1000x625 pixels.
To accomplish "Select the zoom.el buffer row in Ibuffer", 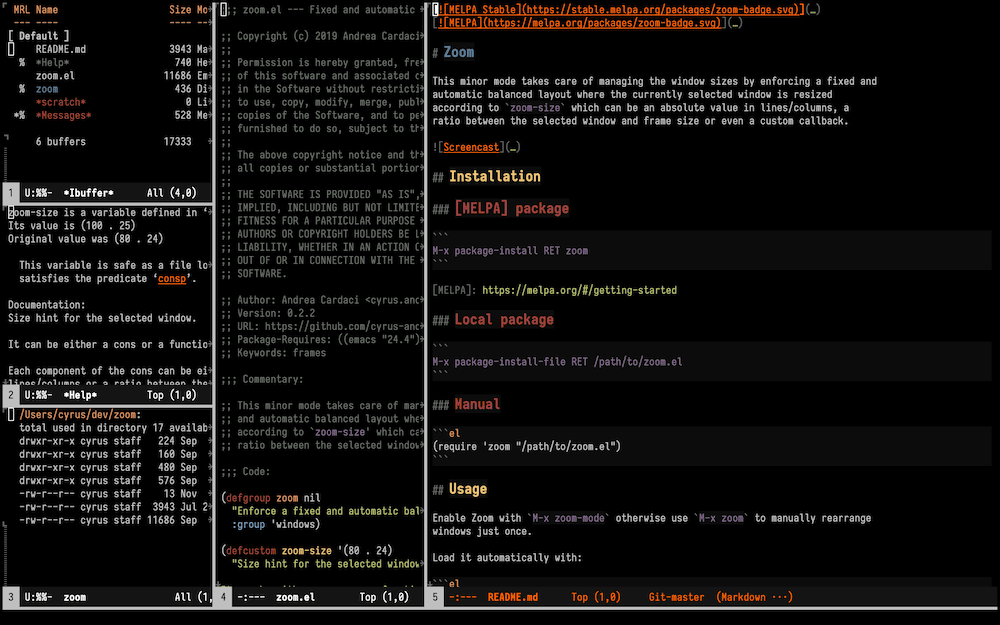I will [x=55, y=76].
